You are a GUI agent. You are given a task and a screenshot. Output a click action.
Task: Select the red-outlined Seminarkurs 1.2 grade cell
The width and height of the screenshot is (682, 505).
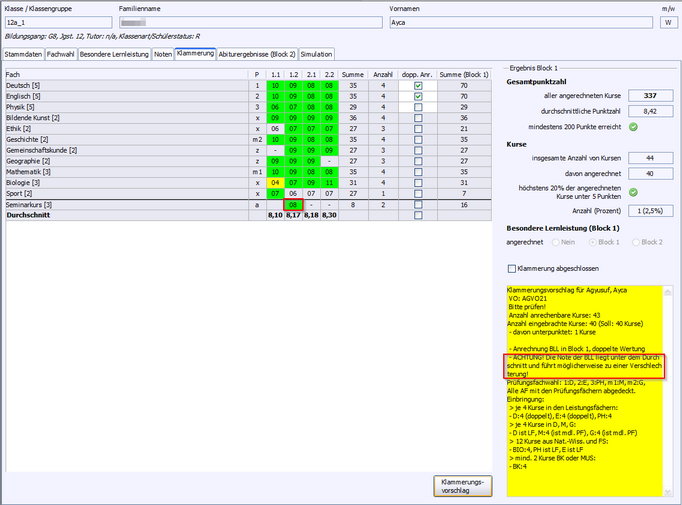(x=292, y=203)
